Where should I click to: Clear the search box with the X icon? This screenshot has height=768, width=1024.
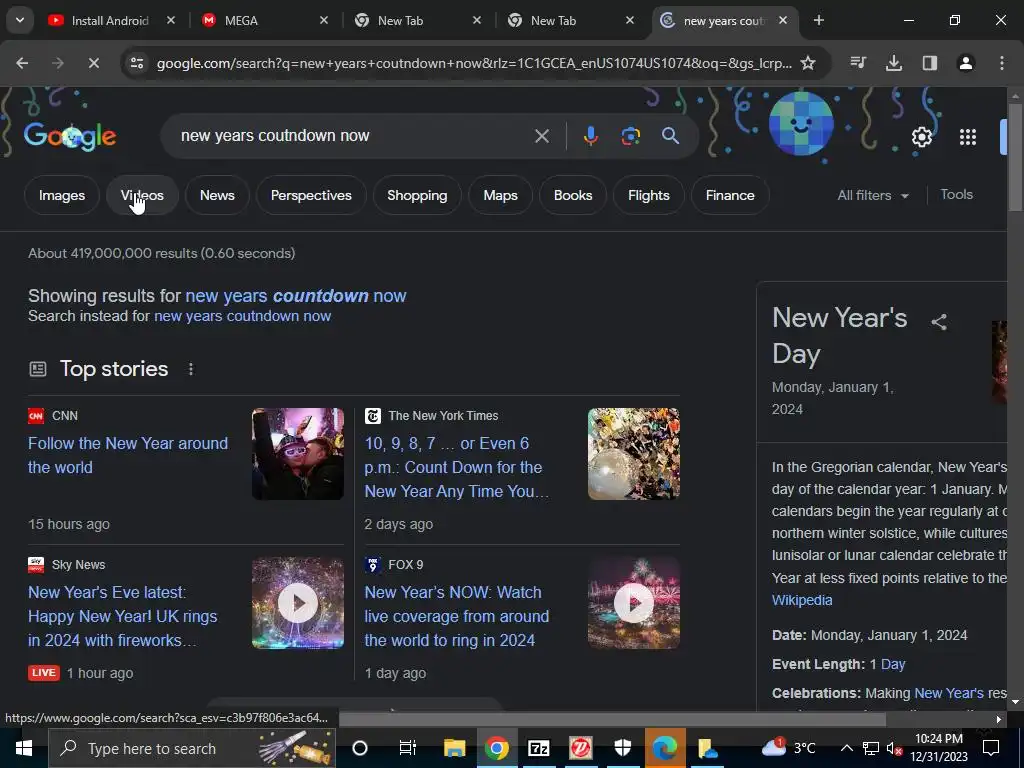click(x=541, y=136)
